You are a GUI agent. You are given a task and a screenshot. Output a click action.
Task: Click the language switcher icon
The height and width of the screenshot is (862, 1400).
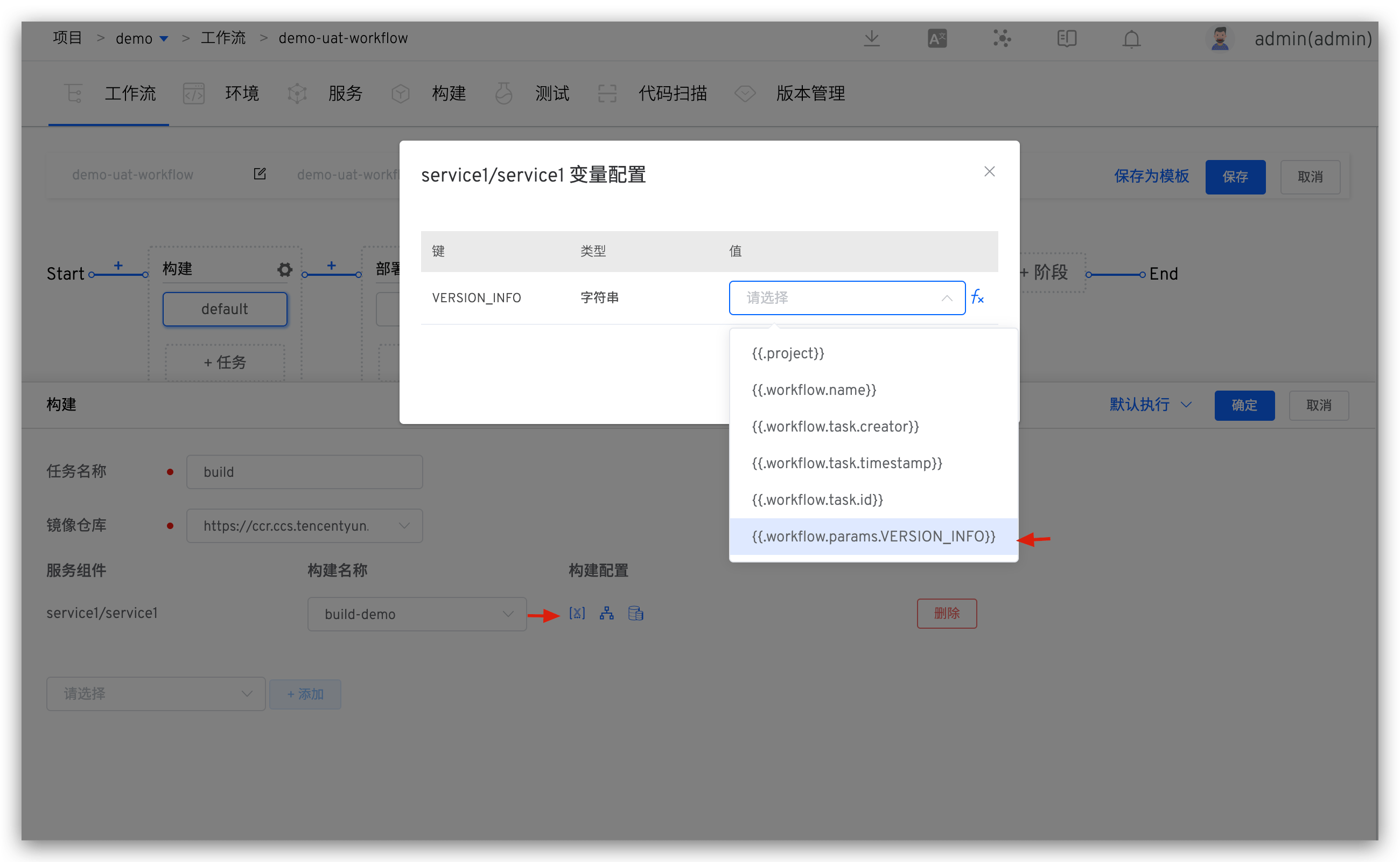point(936,38)
